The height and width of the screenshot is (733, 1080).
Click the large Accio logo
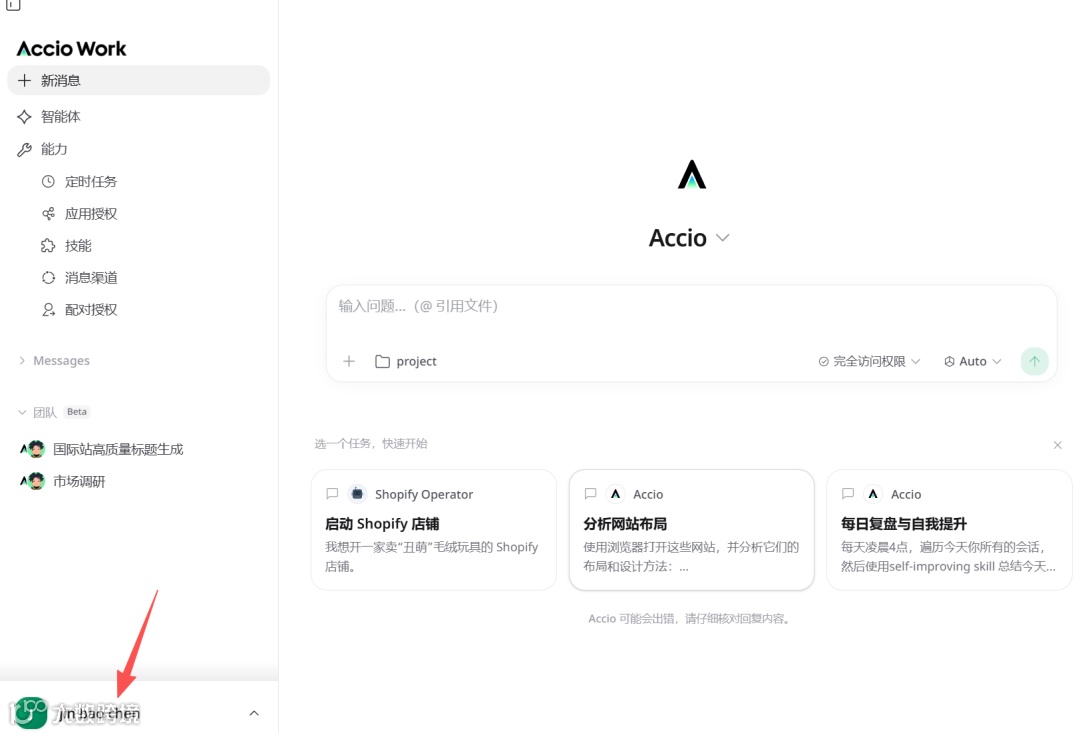[692, 174]
